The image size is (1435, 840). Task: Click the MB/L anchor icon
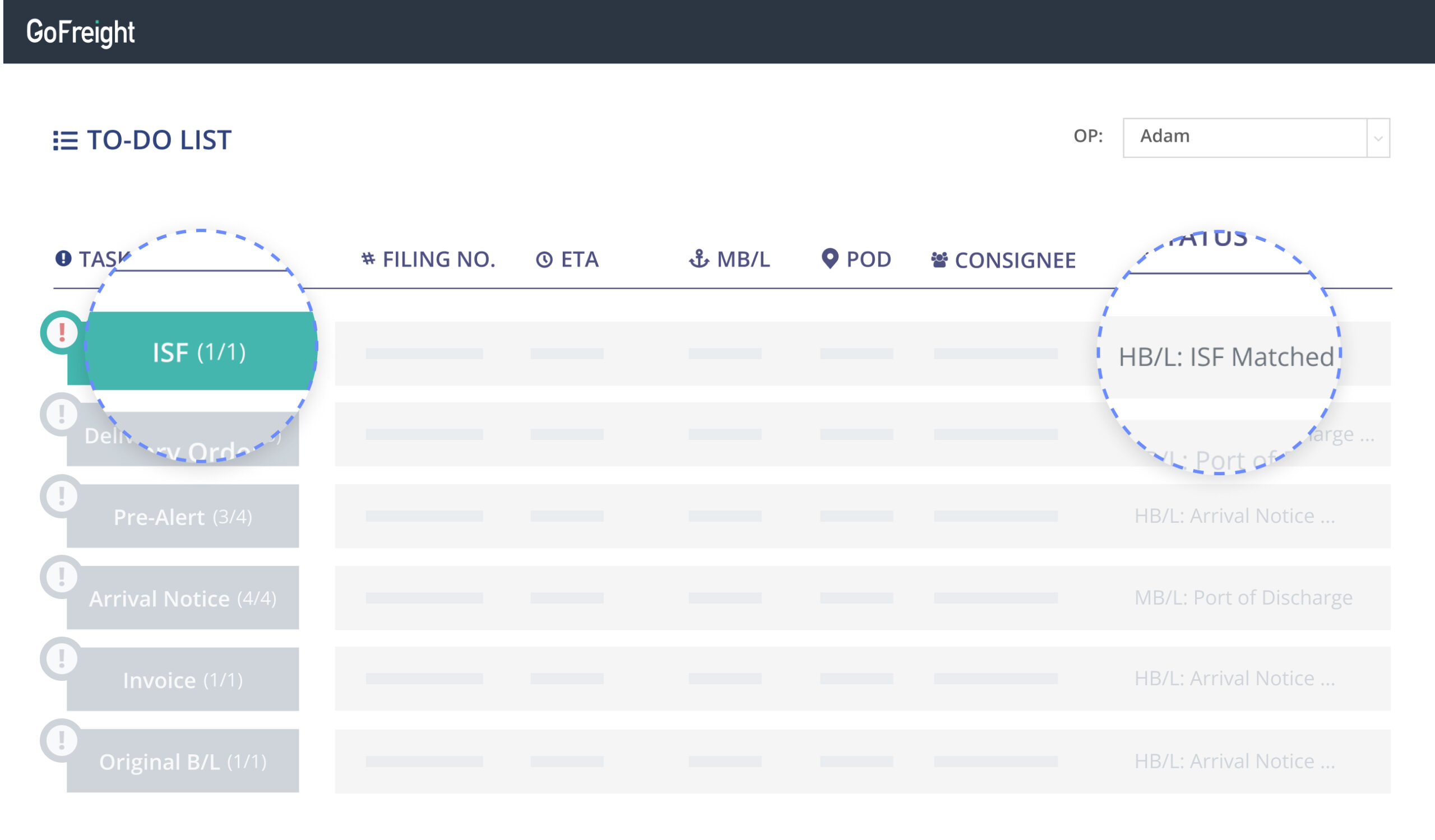(698, 259)
